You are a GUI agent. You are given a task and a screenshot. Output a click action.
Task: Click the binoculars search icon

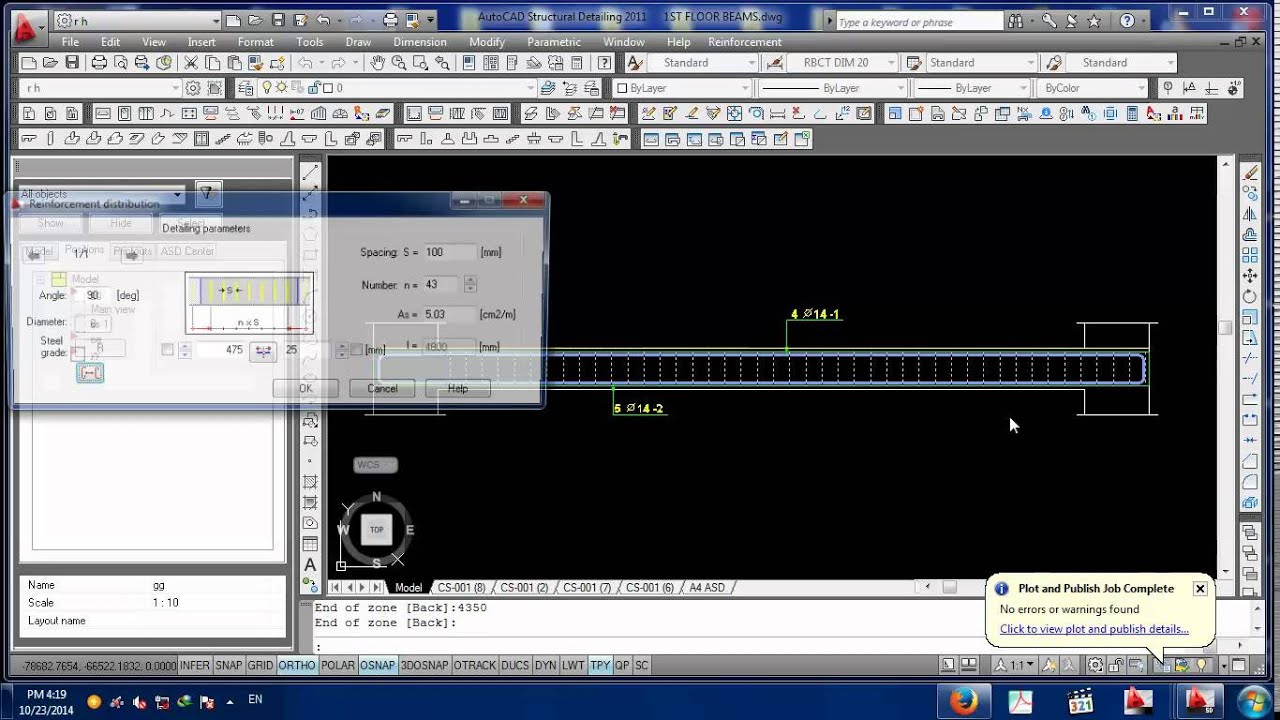pos(1017,20)
